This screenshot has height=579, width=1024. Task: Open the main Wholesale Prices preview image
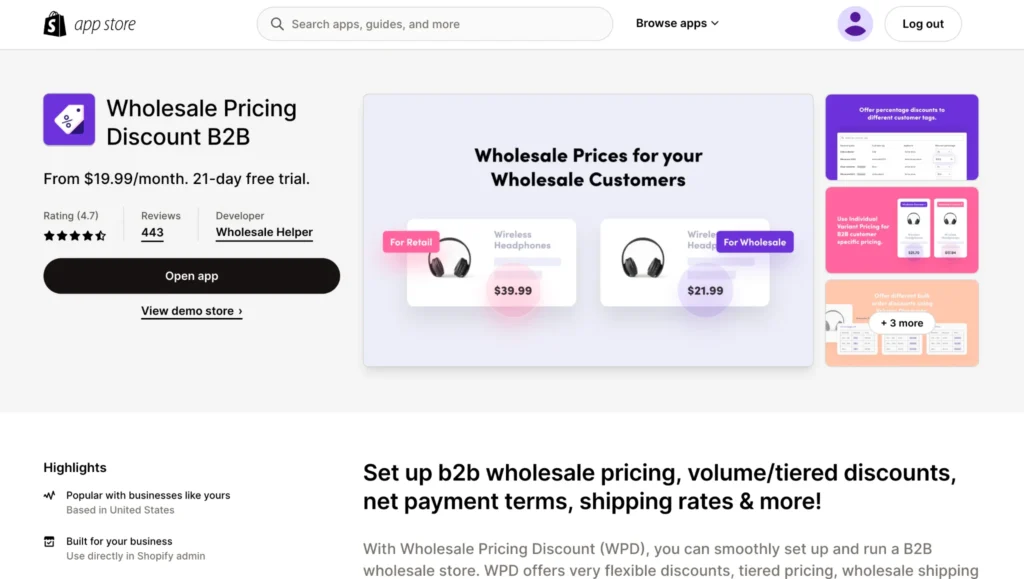588,230
